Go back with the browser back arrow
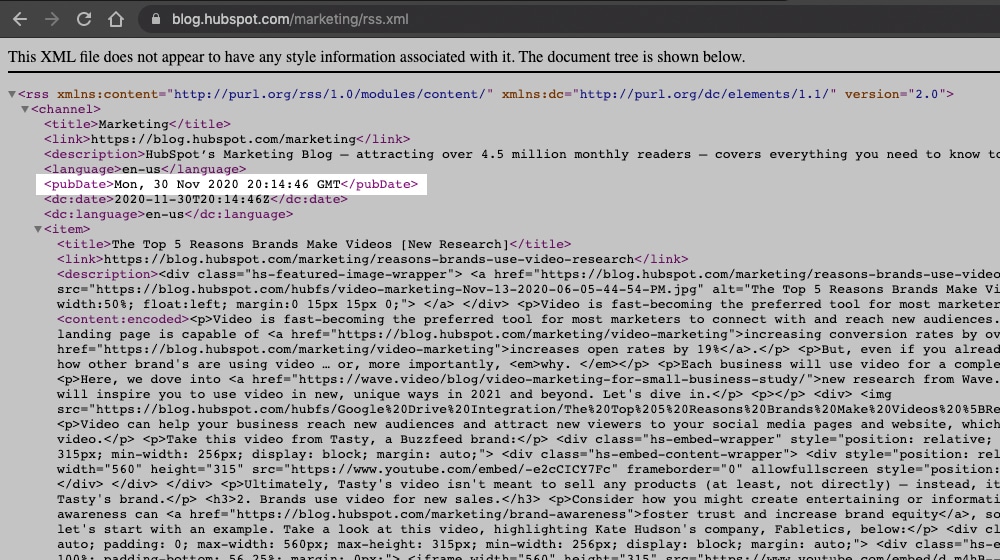This screenshot has height=560, width=1000. tap(20, 19)
